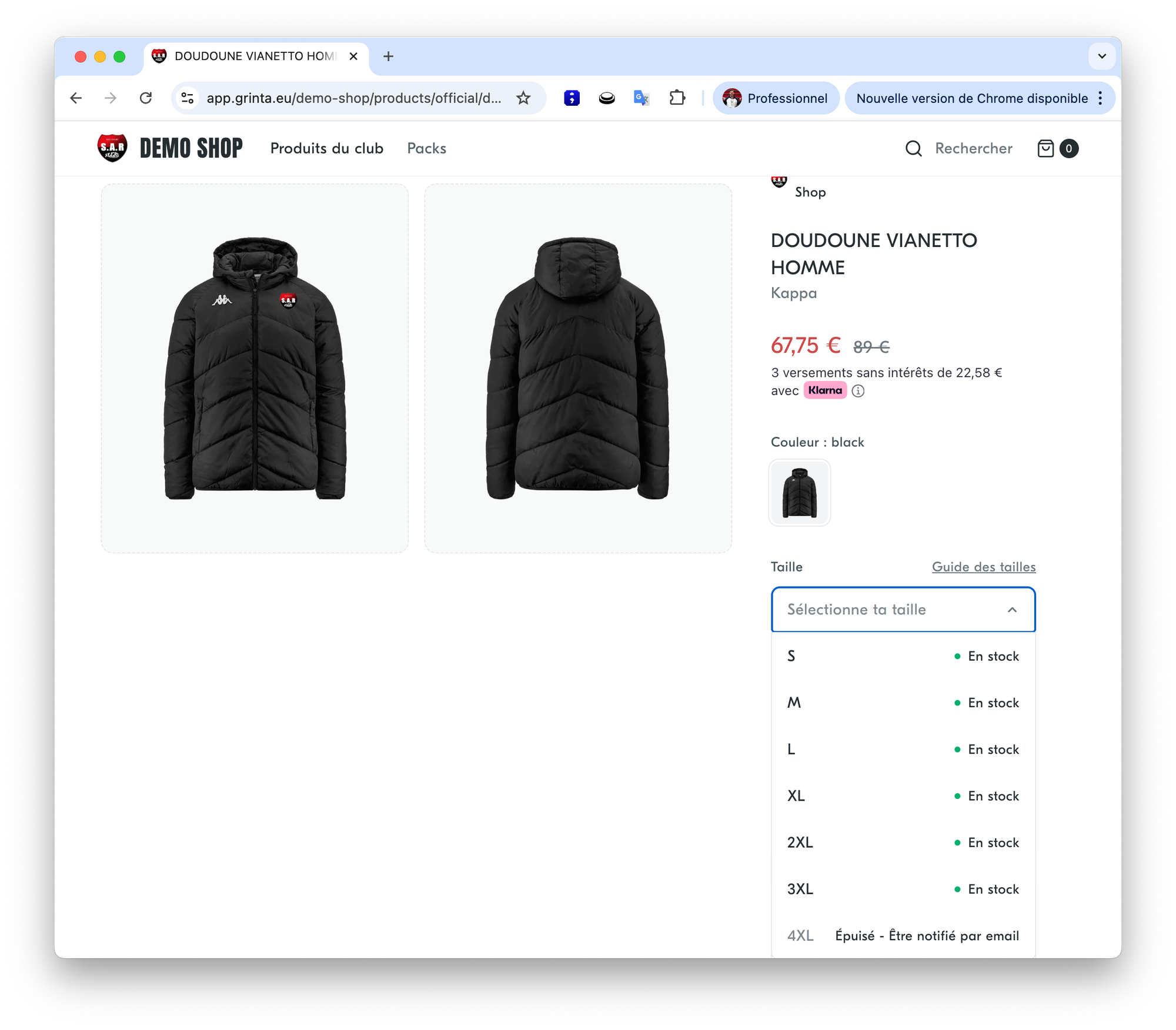Screen dimensions: 1176x1030
Task: Go back to the previous page
Action: point(76,98)
